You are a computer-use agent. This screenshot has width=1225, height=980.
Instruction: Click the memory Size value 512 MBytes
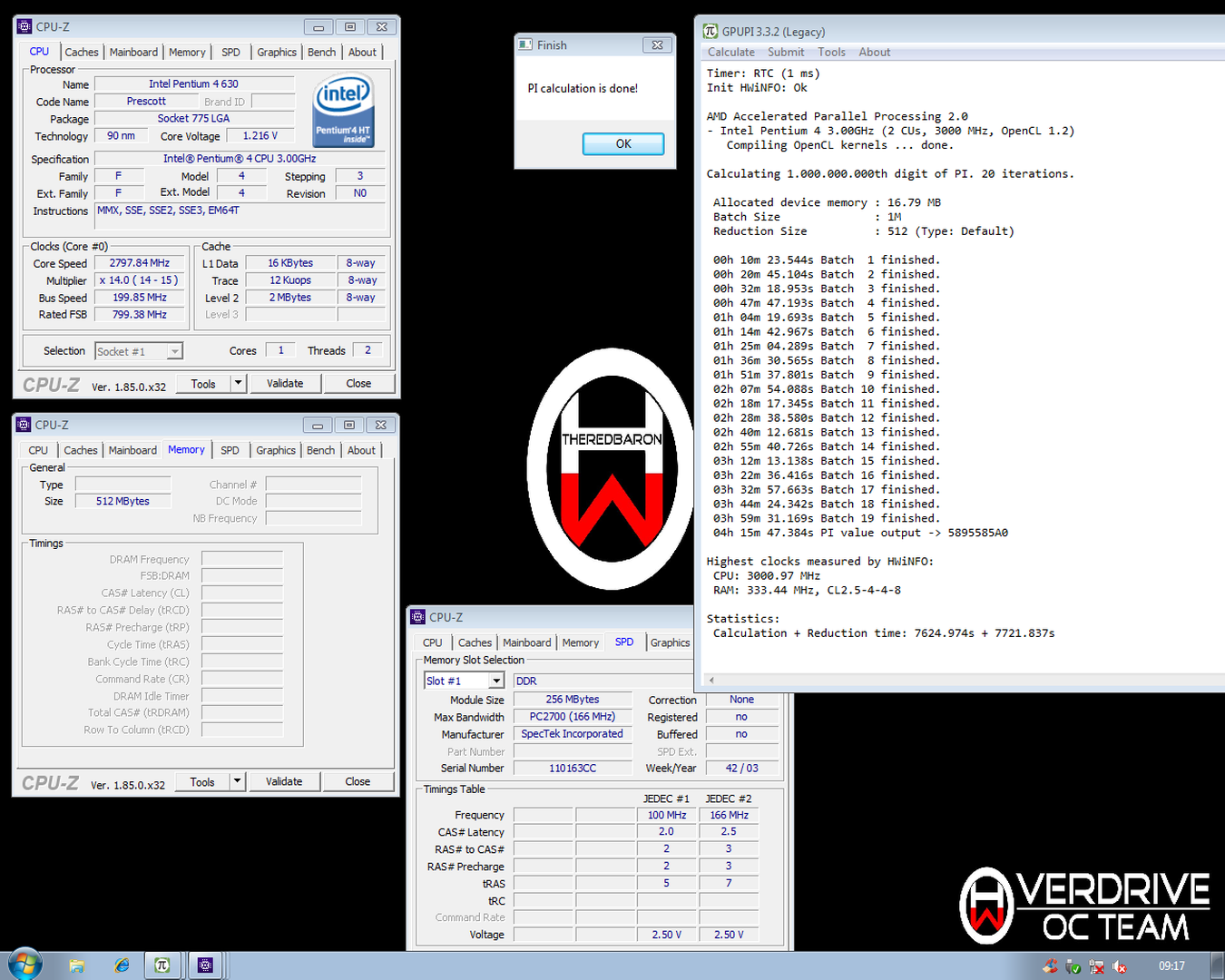122,501
